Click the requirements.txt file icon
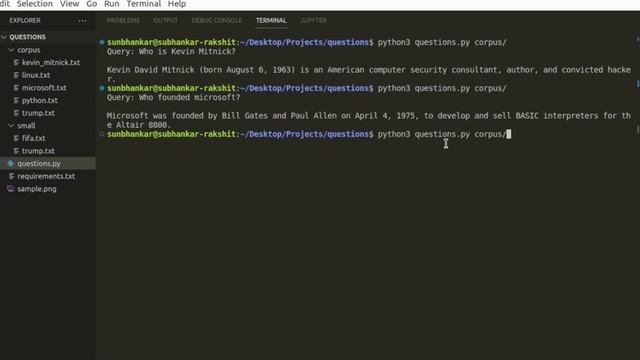The image size is (640, 360). pyautogui.click(x=11, y=176)
